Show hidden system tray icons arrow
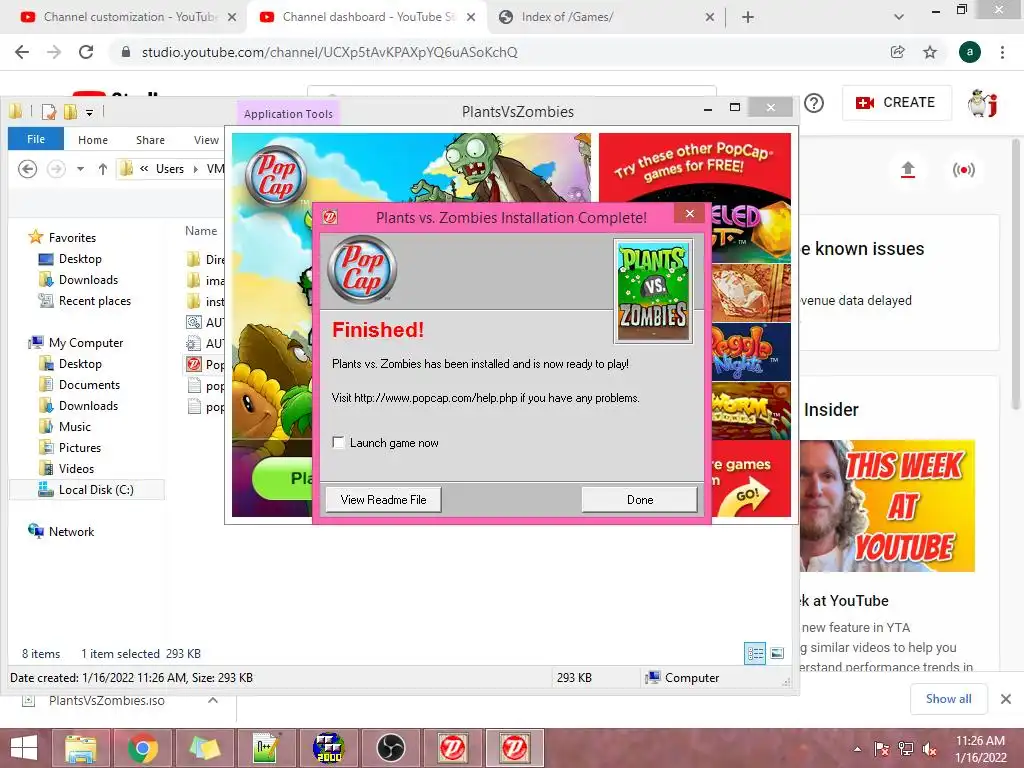 [857, 749]
